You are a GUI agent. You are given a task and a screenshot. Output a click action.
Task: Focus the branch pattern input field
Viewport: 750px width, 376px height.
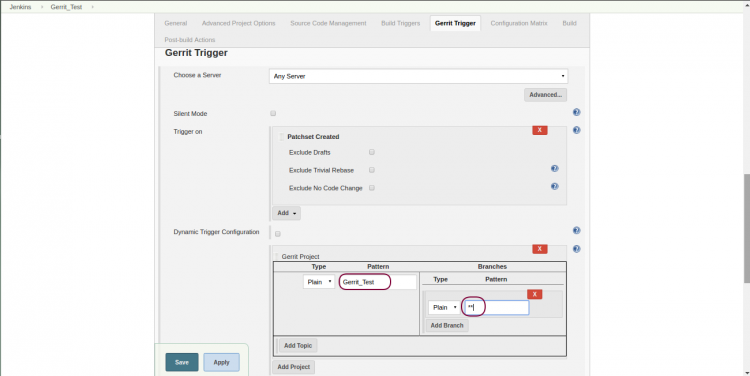(496, 308)
